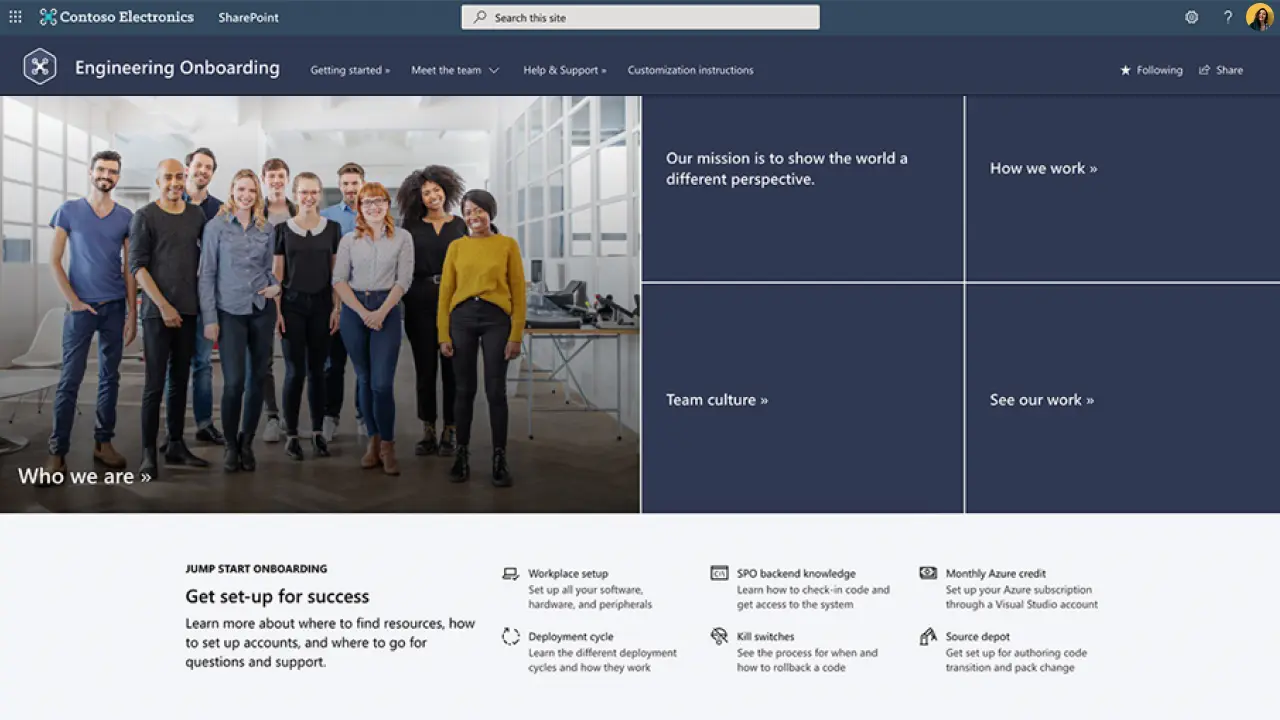Viewport: 1280px width, 720px height.
Task: Click the 'Learn more about where to find resources' paragraph
Action: click(330, 643)
